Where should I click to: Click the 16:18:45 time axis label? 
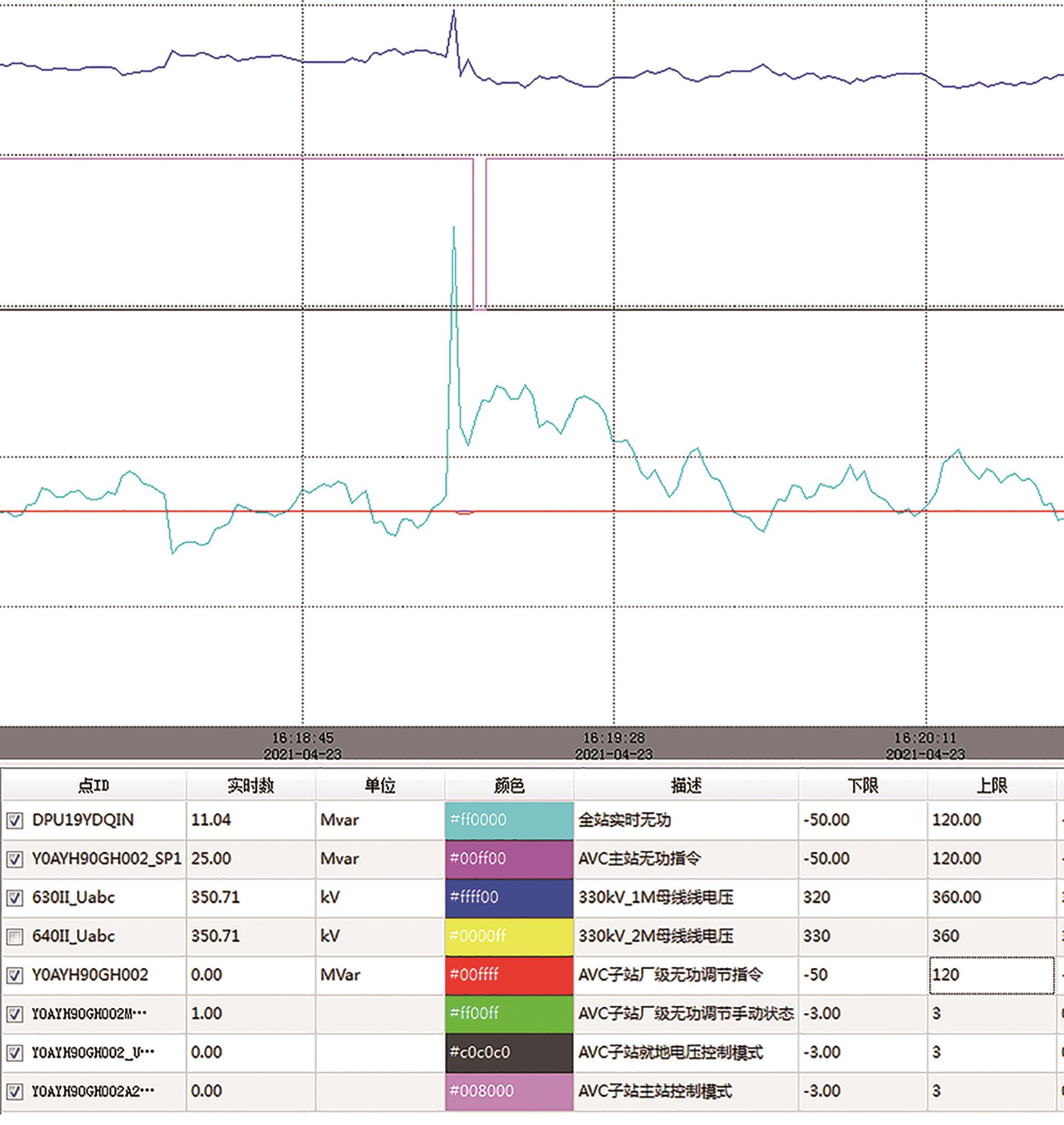click(303, 738)
